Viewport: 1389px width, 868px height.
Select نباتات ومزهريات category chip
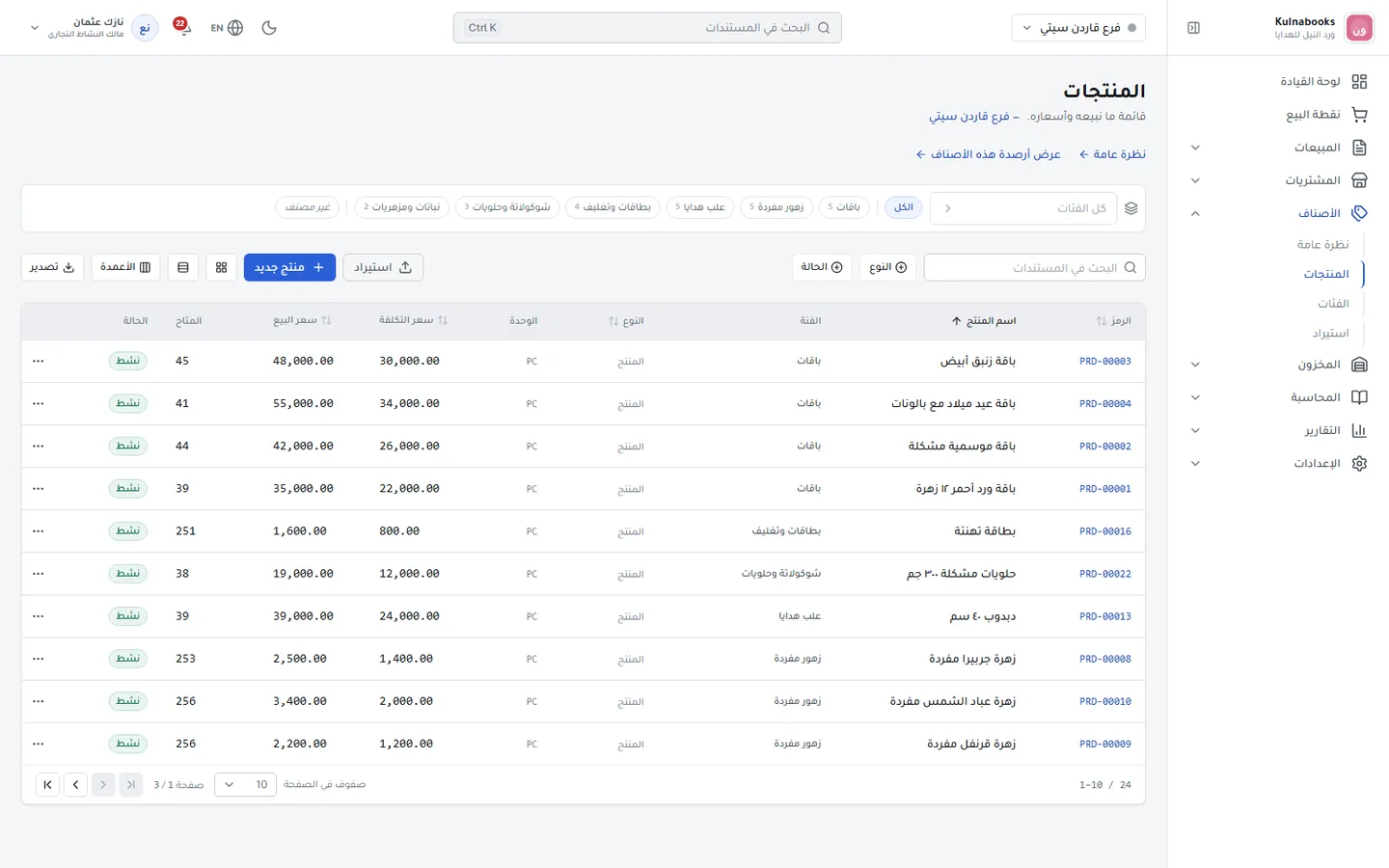point(401,207)
